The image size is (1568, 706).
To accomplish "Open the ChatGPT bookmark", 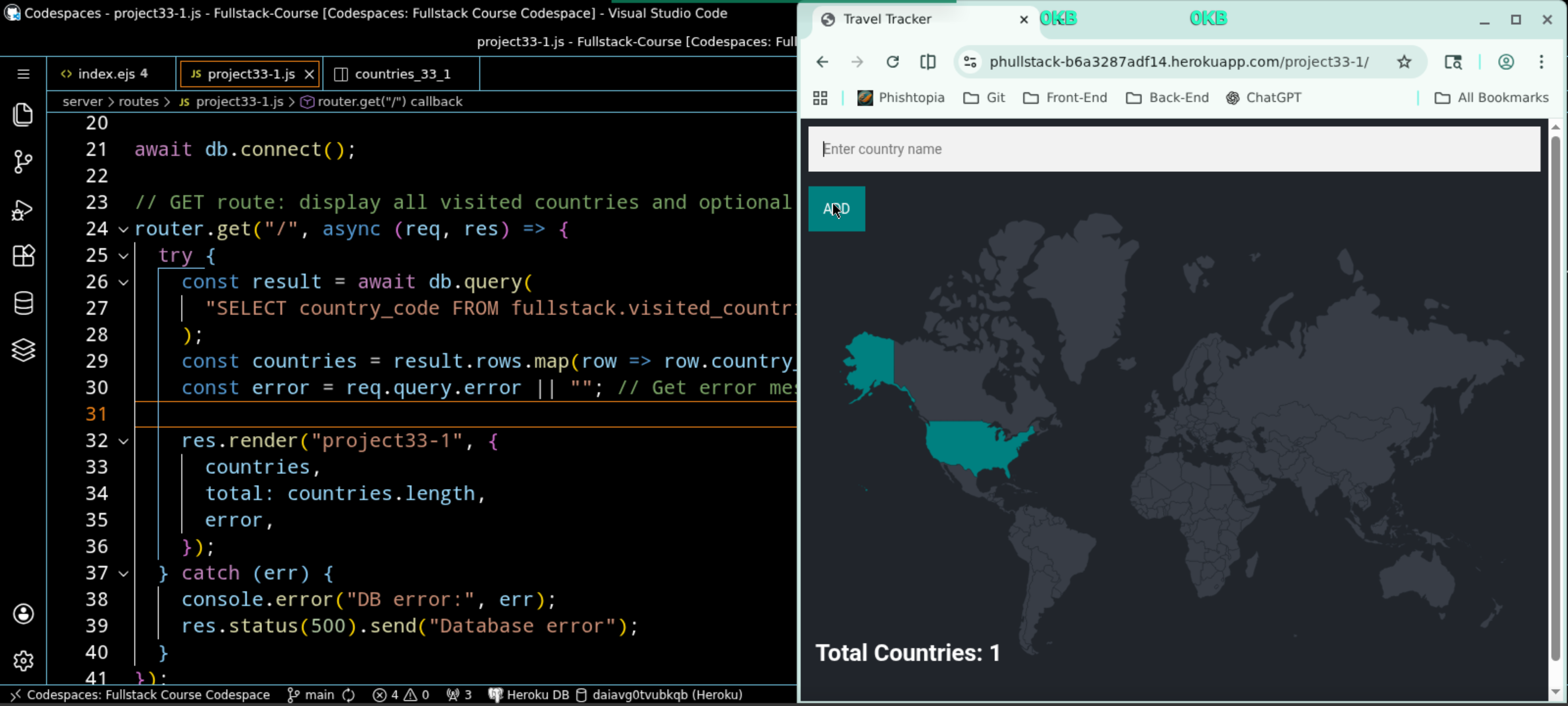I will click(x=1264, y=97).
